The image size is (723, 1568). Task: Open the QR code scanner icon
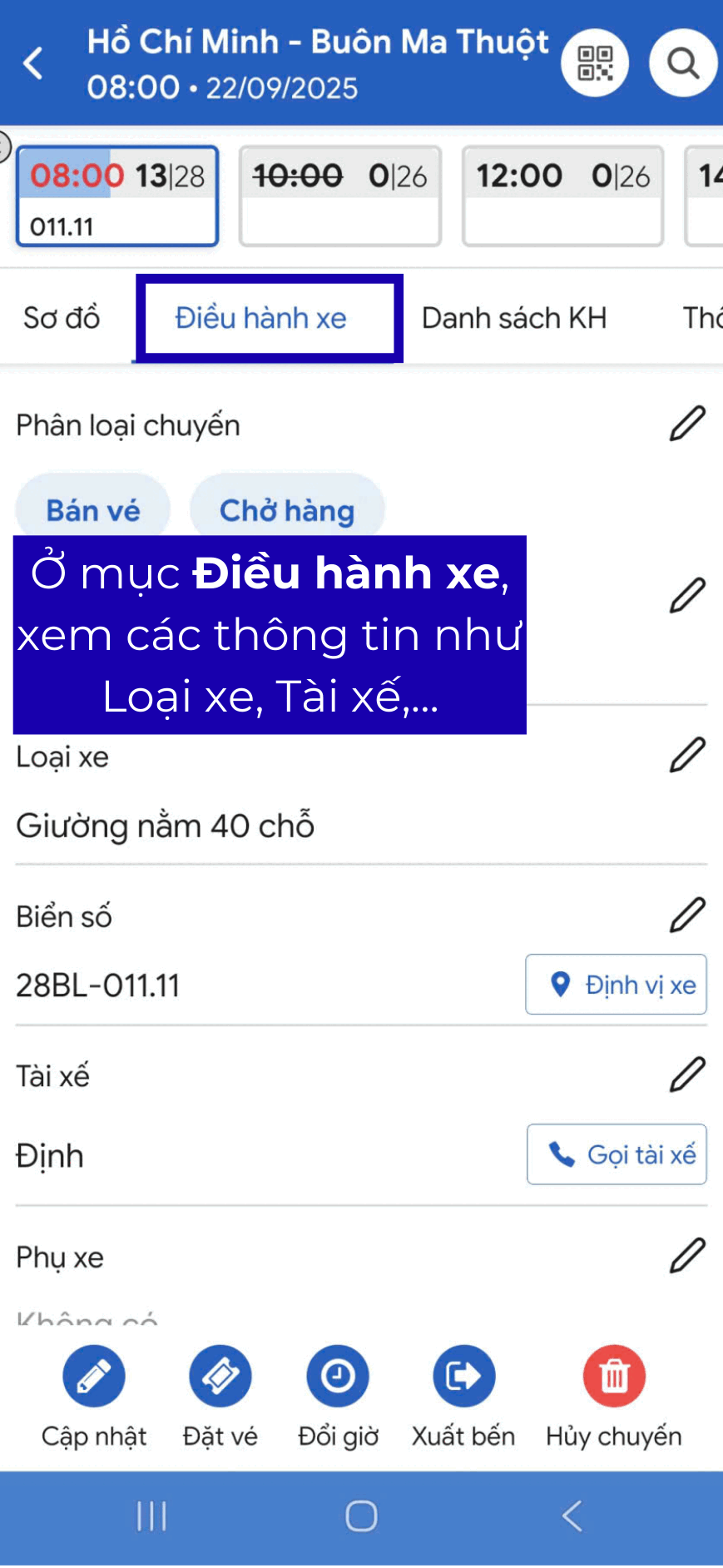coord(594,63)
